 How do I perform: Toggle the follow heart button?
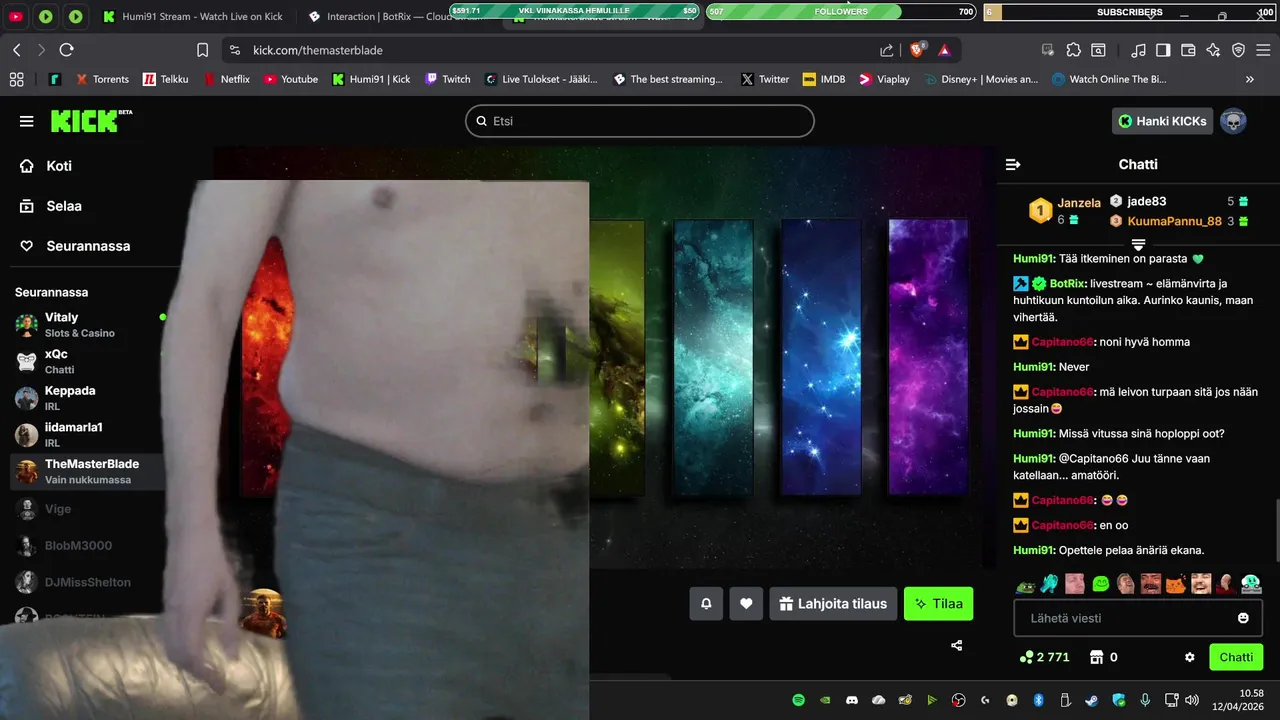[746, 603]
